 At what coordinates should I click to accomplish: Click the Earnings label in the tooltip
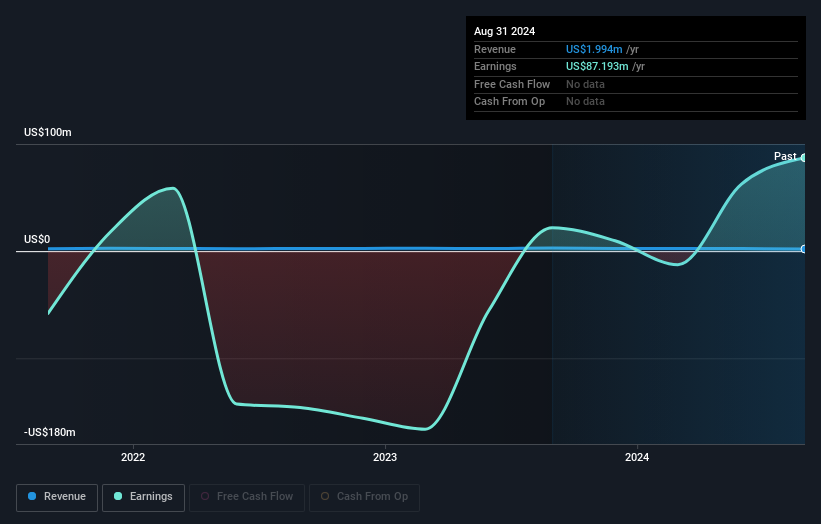[x=495, y=66]
